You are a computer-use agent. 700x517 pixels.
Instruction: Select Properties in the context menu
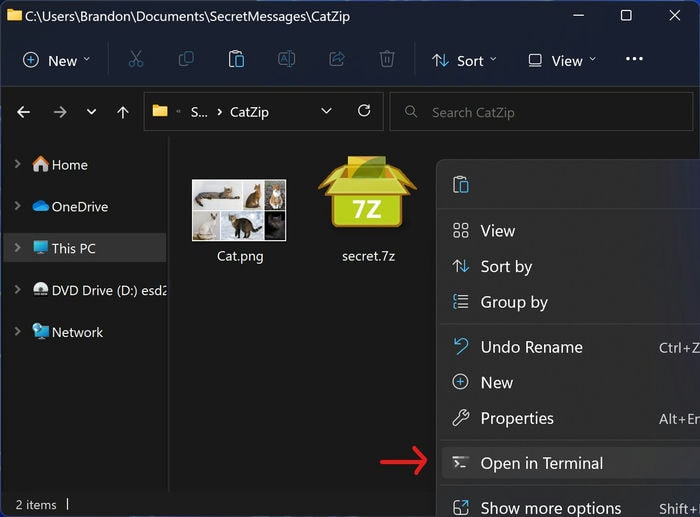pyautogui.click(x=516, y=418)
